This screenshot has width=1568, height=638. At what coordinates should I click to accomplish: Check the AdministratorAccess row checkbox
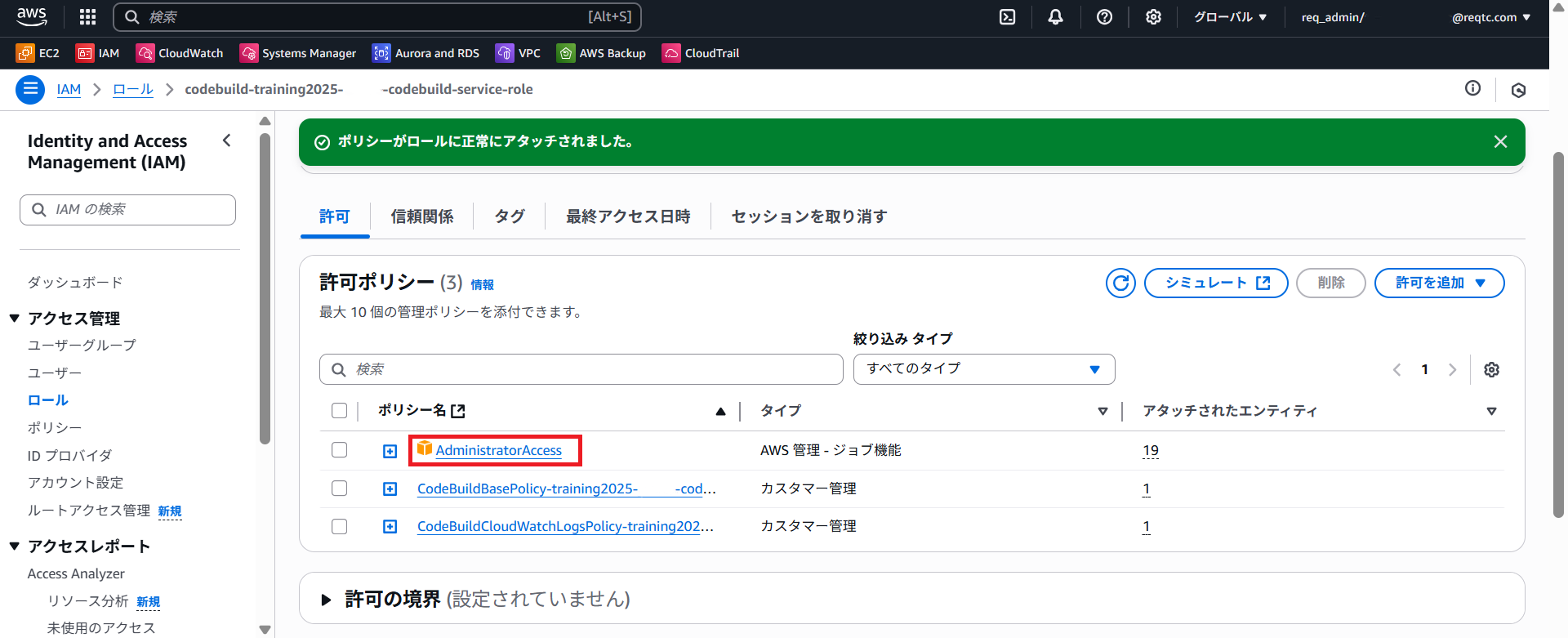(x=339, y=450)
